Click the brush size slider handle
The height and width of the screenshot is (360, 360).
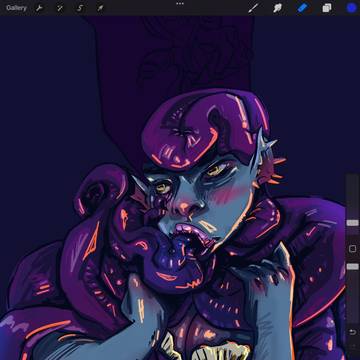[352, 223]
